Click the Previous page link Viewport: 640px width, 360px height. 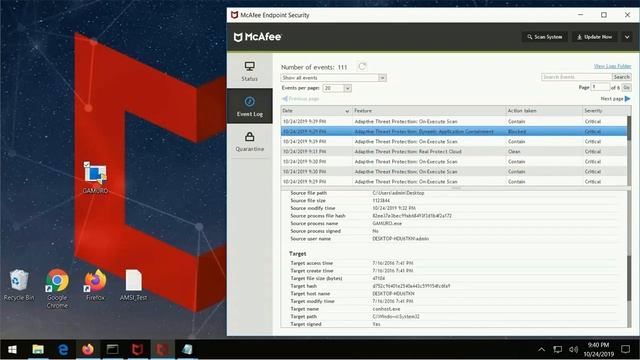300,99
